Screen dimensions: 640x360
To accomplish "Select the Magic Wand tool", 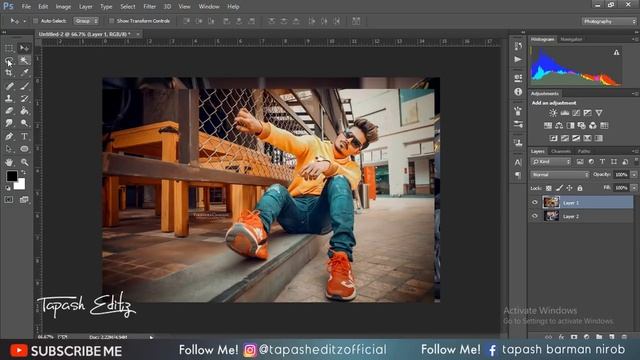I will point(24,61).
